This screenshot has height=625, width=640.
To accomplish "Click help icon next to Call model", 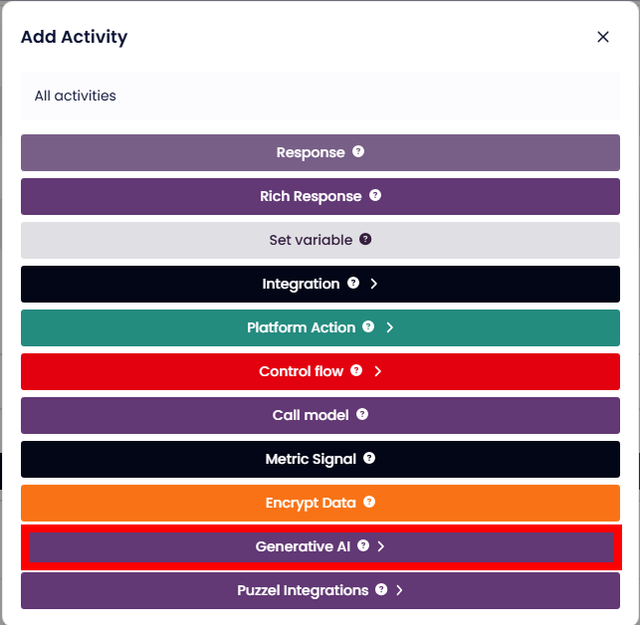I will [x=362, y=414].
